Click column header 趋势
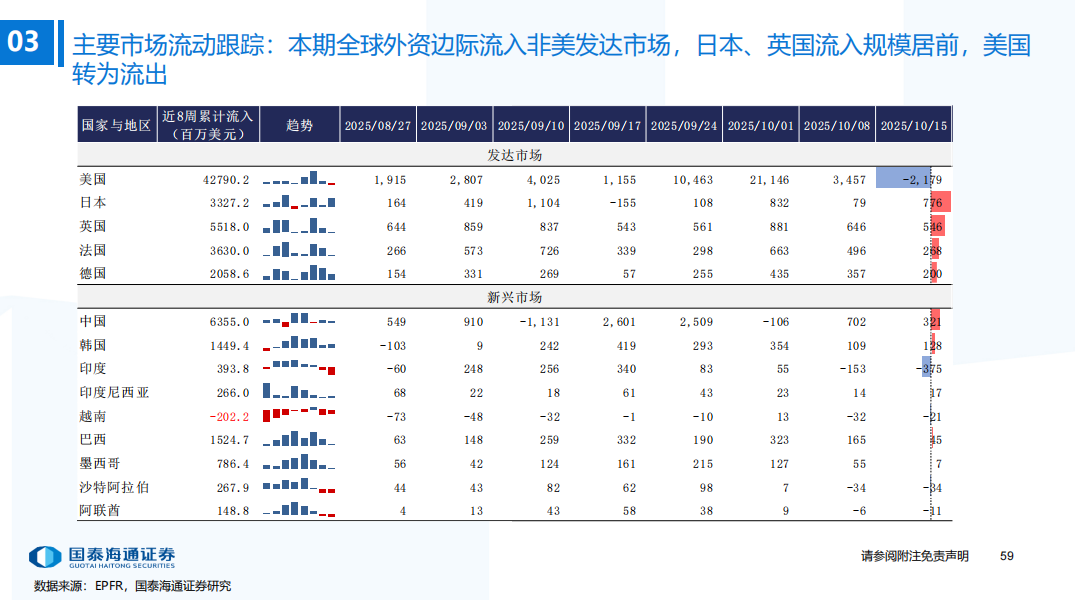The width and height of the screenshot is (1075, 600). 300,125
